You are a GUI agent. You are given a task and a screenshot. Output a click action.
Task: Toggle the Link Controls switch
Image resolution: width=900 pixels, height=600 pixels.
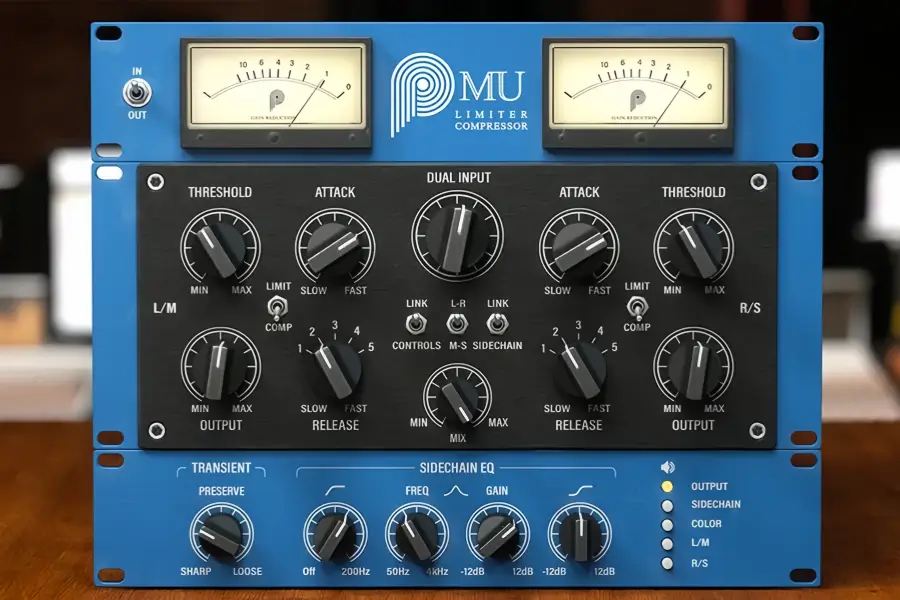[416, 324]
